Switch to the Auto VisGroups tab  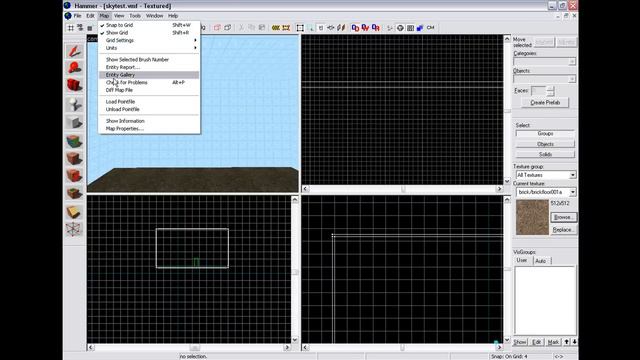(541, 261)
